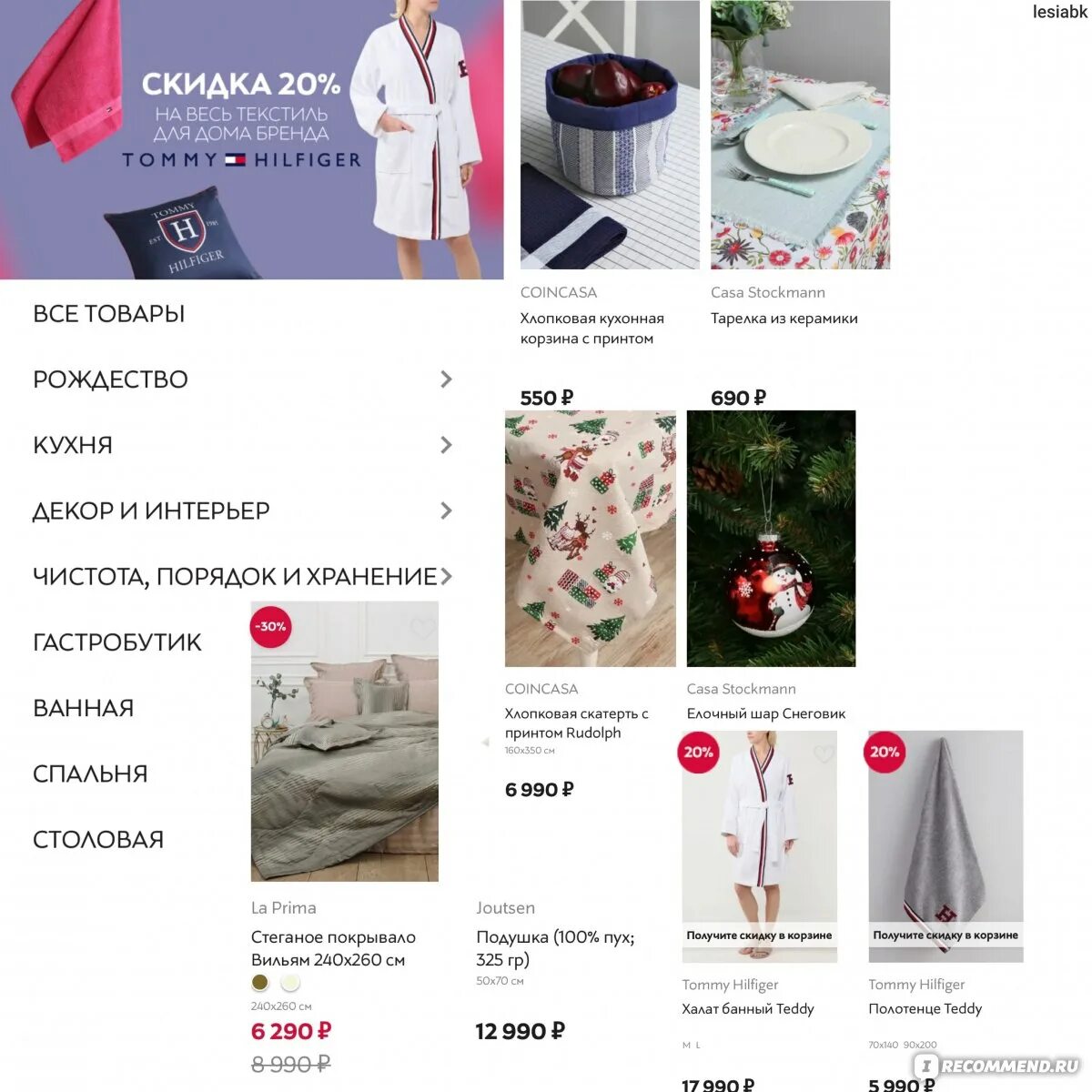Screen dimensions: 1092x1092
Task: Tap heart icon on Teddy bathrobe card
Action: pos(824,753)
